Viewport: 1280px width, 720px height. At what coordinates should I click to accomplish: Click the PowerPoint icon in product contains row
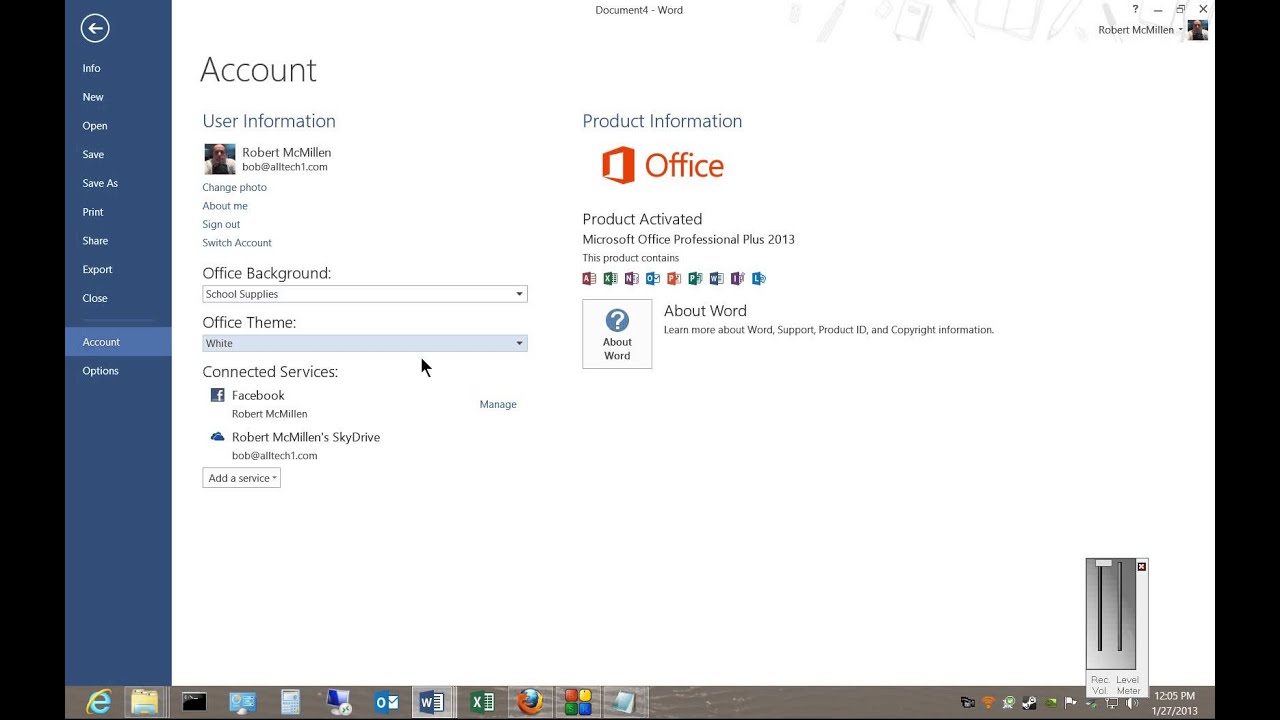point(673,278)
